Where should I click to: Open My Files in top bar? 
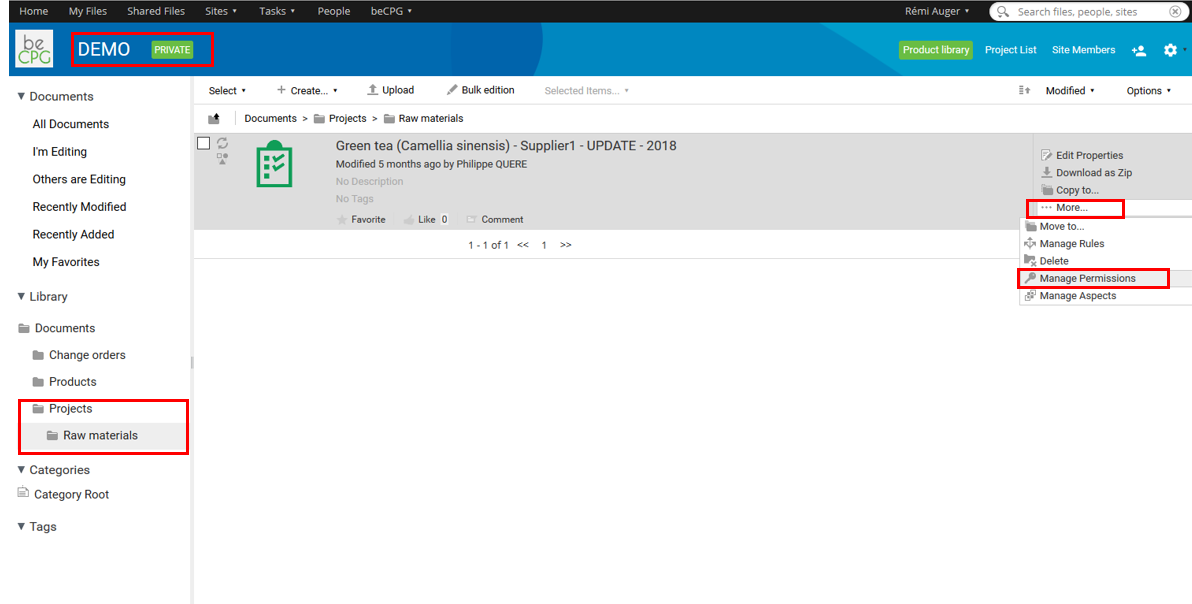click(87, 11)
